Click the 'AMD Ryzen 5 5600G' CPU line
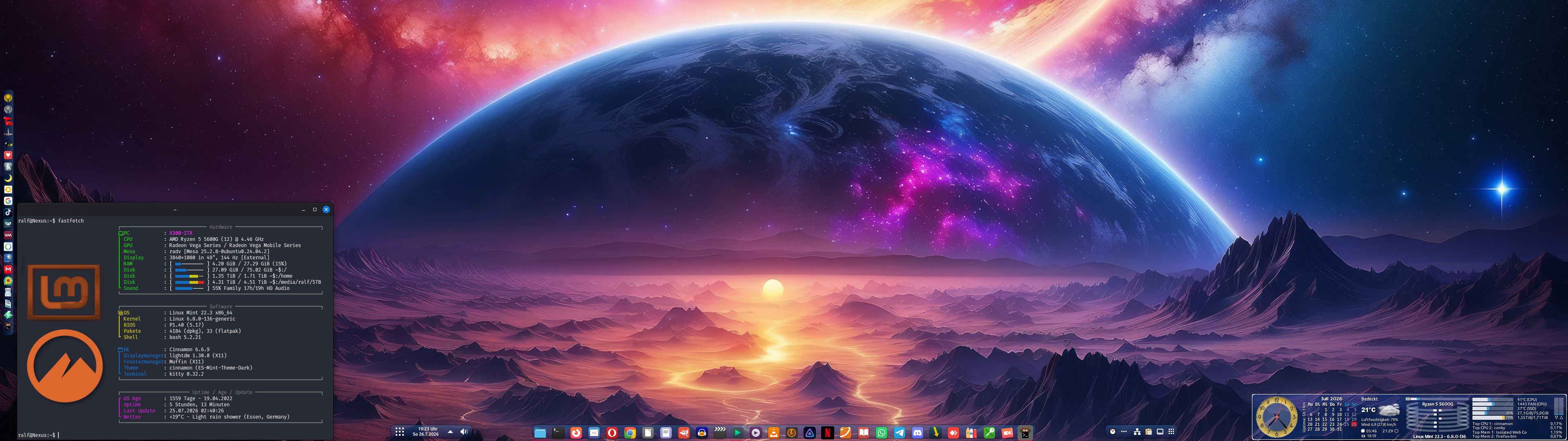The image size is (1568, 441). point(217,239)
